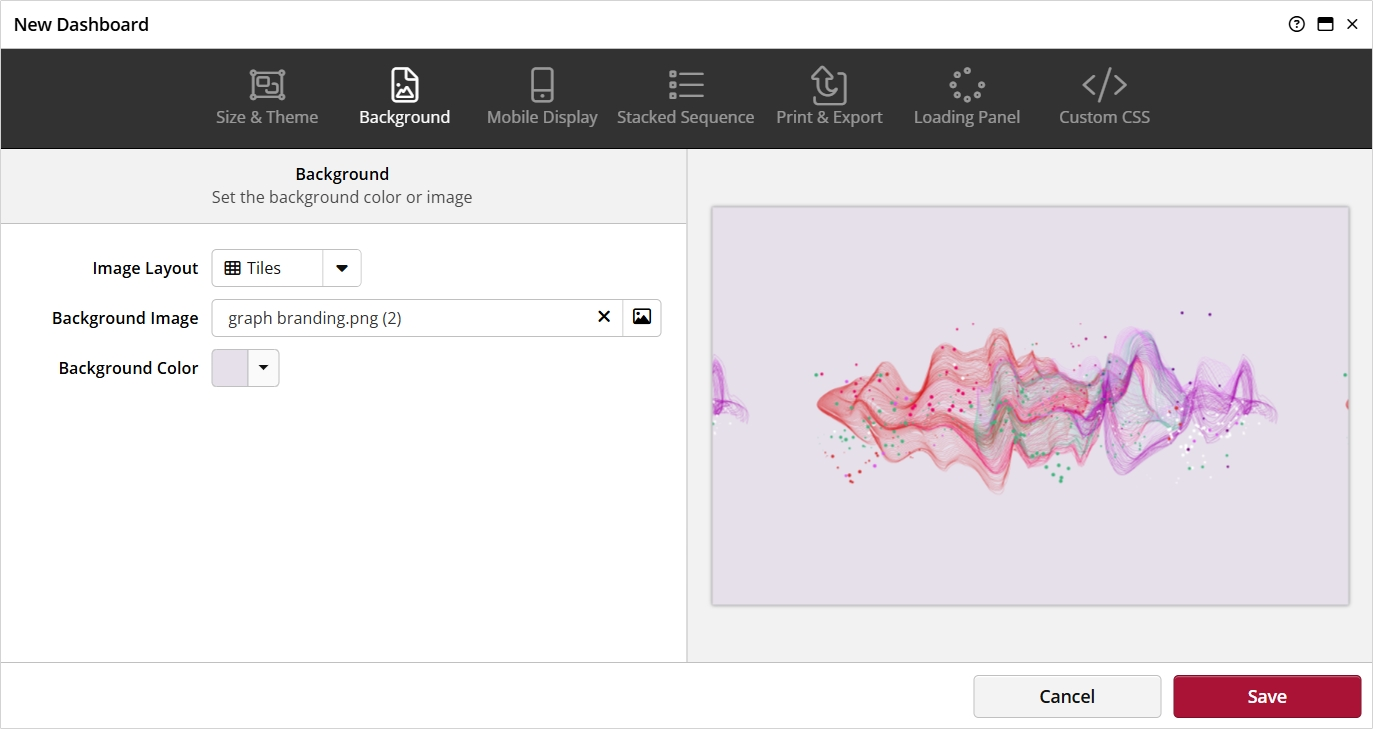The height and width of the screenshot is (729, 1373).
Task: Open the Size & Theme icon
Action: (267, 85)
